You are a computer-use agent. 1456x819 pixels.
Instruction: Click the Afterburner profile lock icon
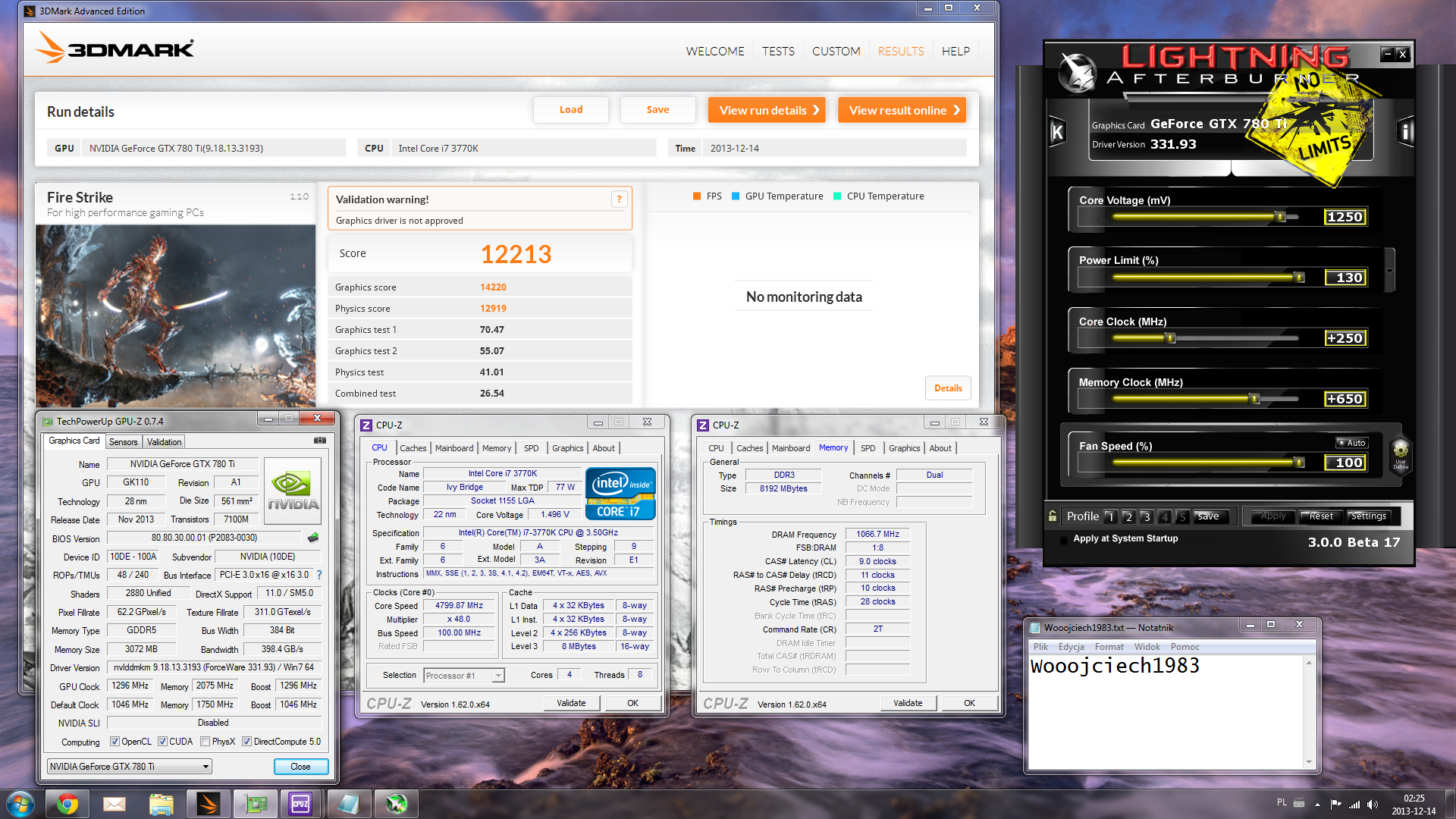point(1053,516)
